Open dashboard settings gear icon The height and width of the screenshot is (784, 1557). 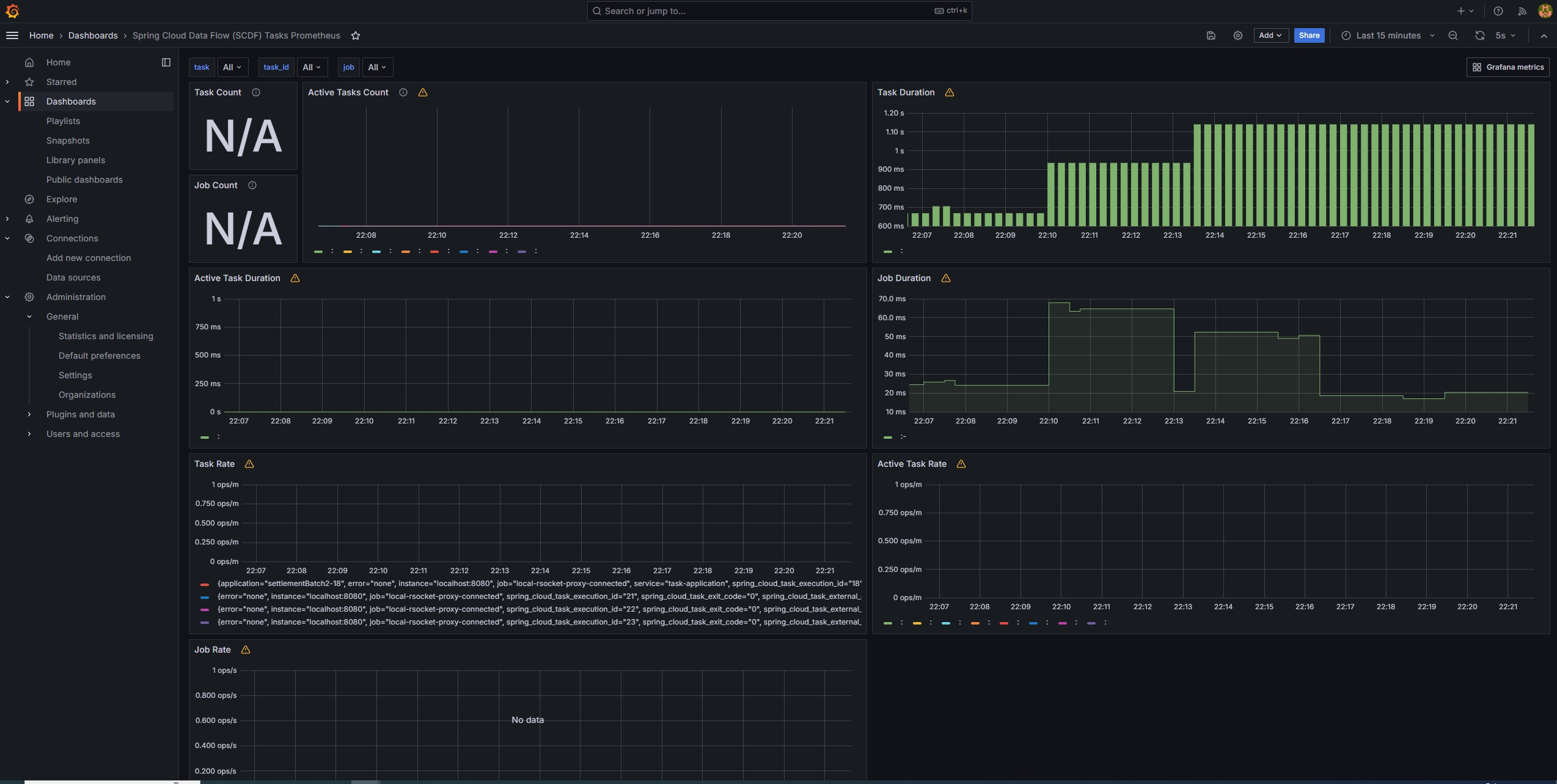(1237, 35)
